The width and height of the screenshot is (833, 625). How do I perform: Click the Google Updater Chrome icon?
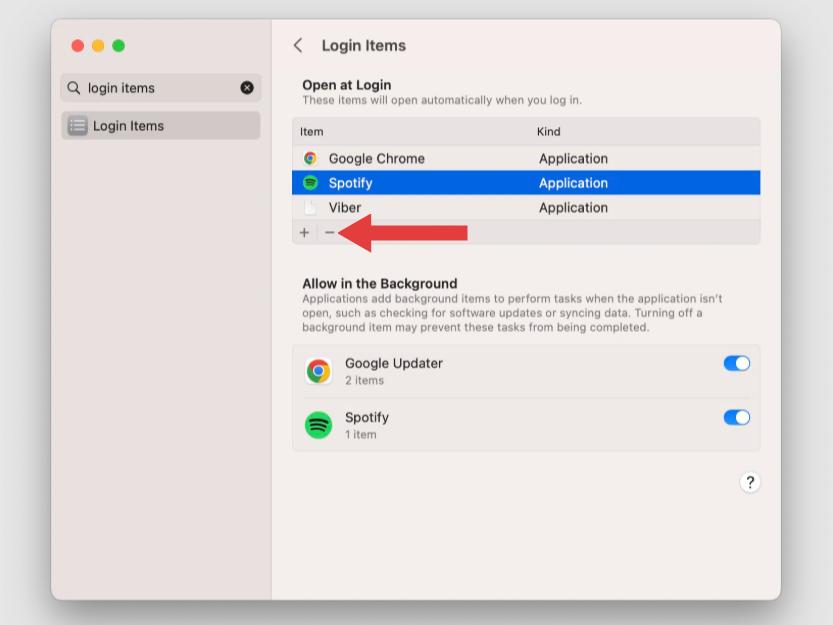point(318,371)
